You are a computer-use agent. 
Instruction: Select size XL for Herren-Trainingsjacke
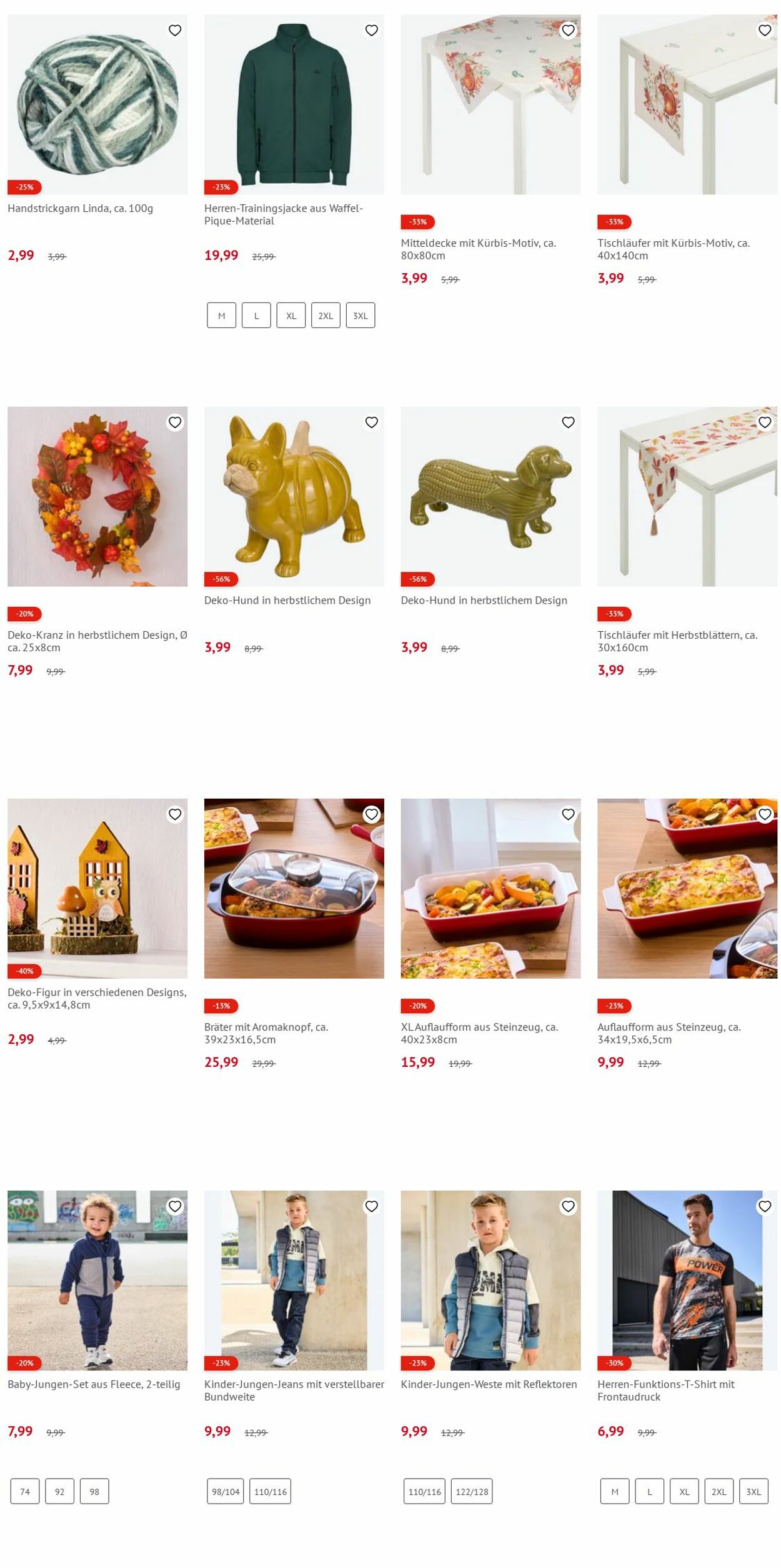tap(291, 316)
